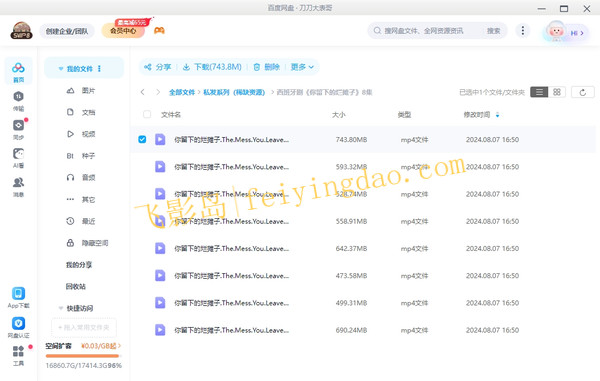Delete the selected file
600x381 pixels.
267,67
